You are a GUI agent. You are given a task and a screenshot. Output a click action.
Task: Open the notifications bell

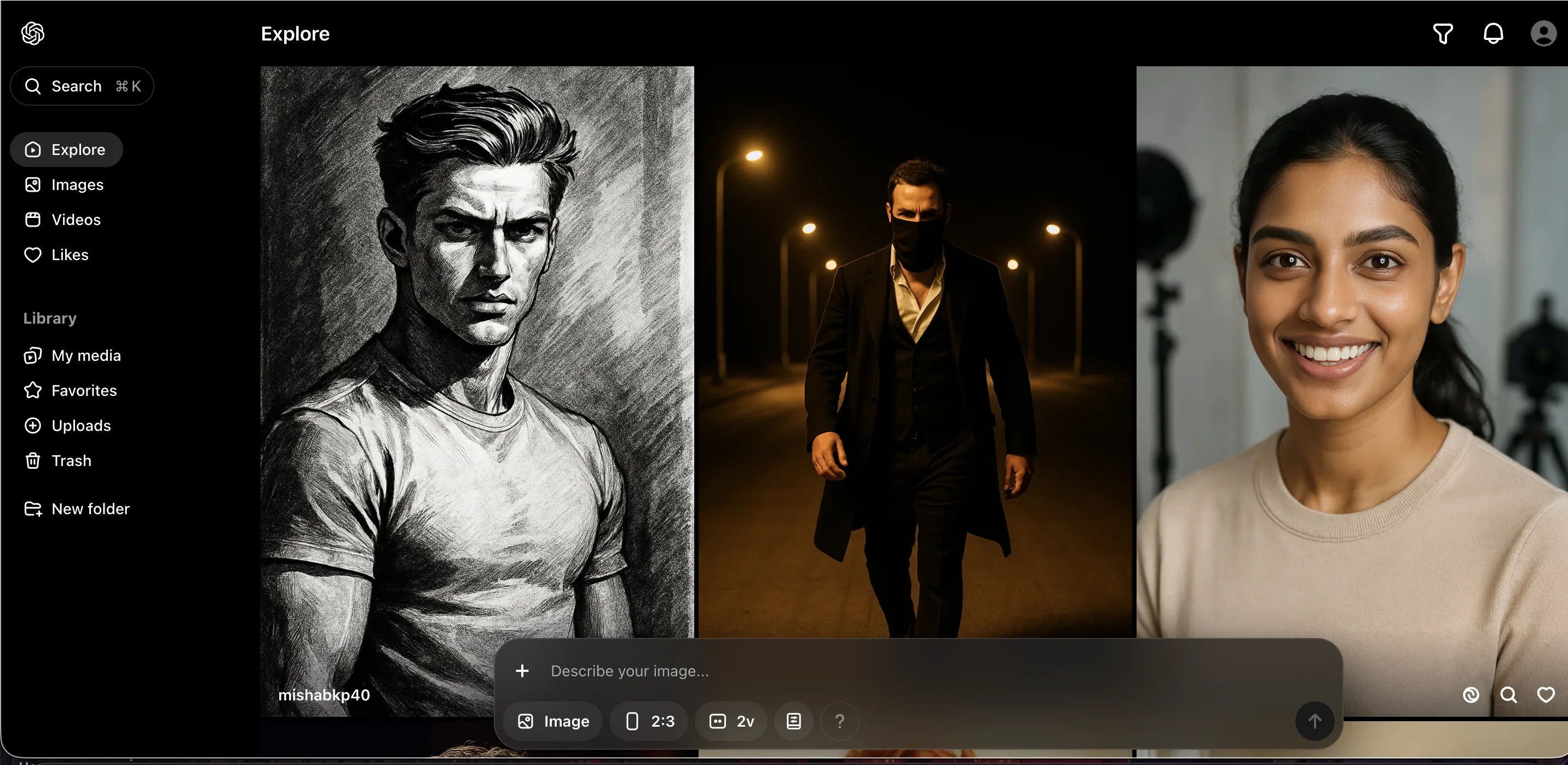click(x=1493, y=33)
